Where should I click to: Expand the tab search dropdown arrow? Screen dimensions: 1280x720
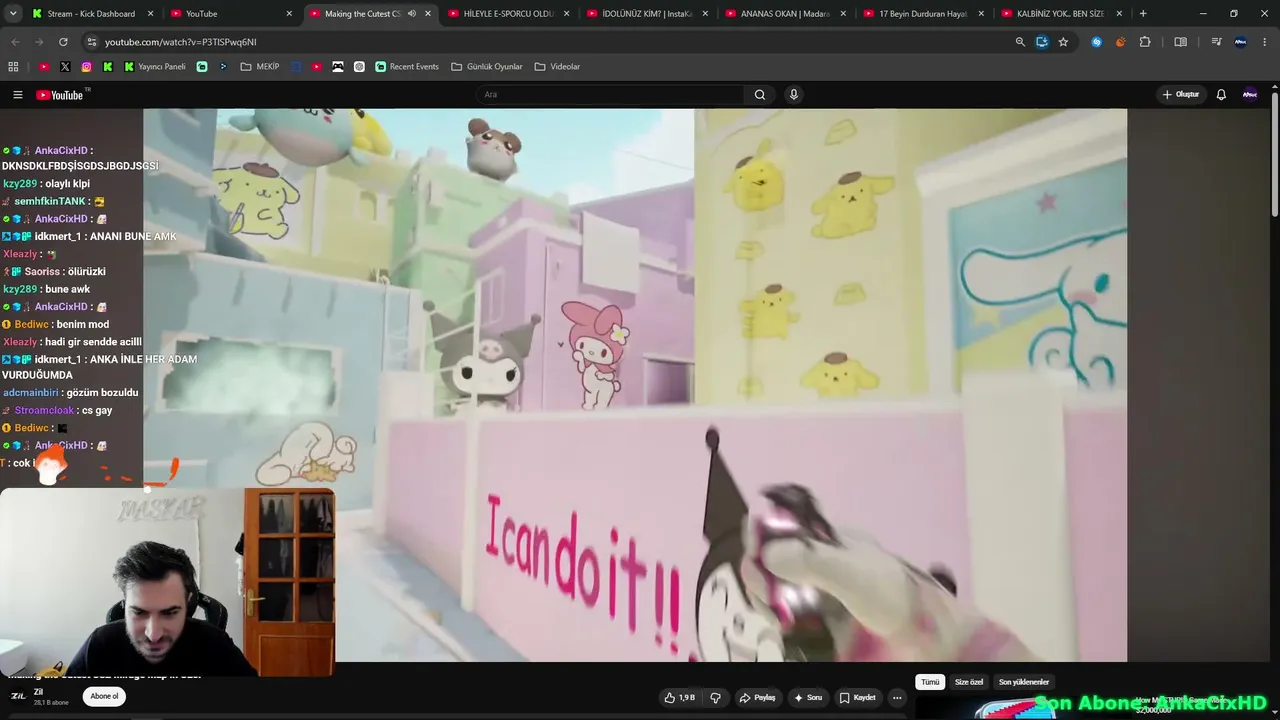[x=12, y=14]
